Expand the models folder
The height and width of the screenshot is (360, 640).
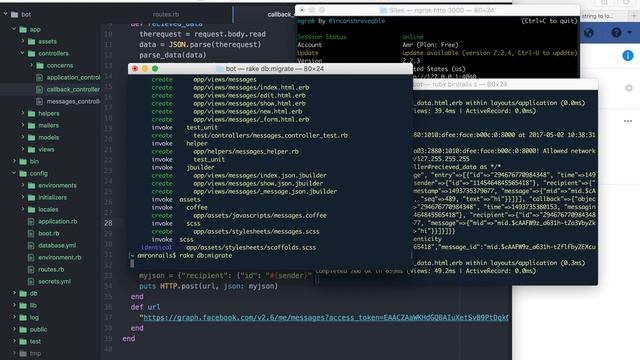point(23,138)
